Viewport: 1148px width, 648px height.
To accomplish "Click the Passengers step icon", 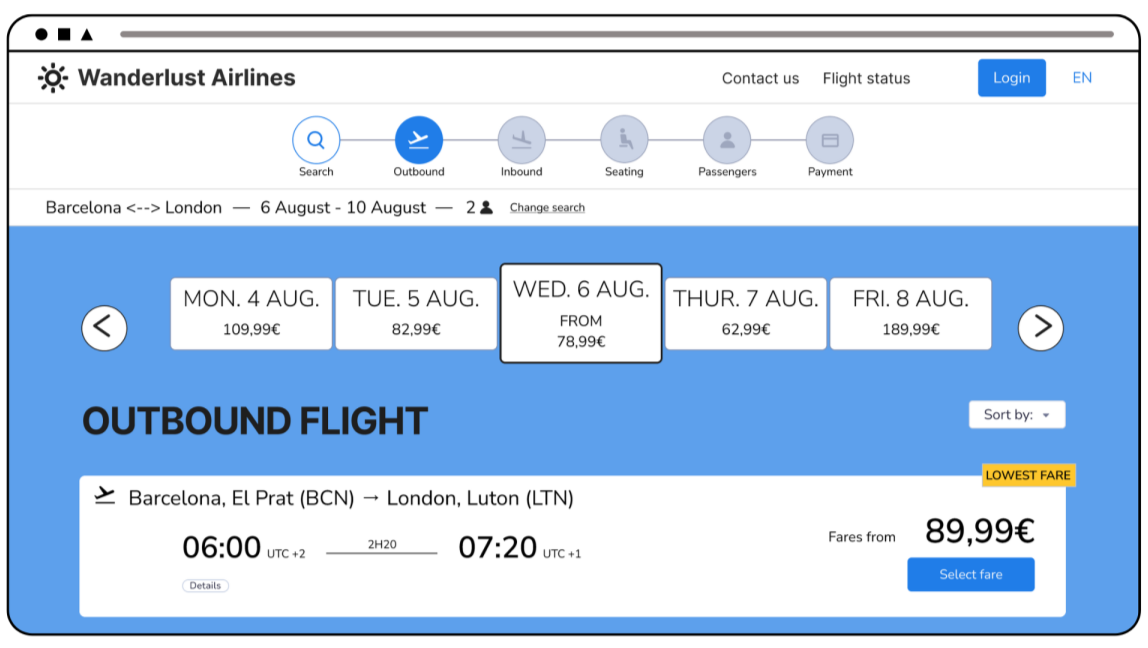I will pos(726,141).
